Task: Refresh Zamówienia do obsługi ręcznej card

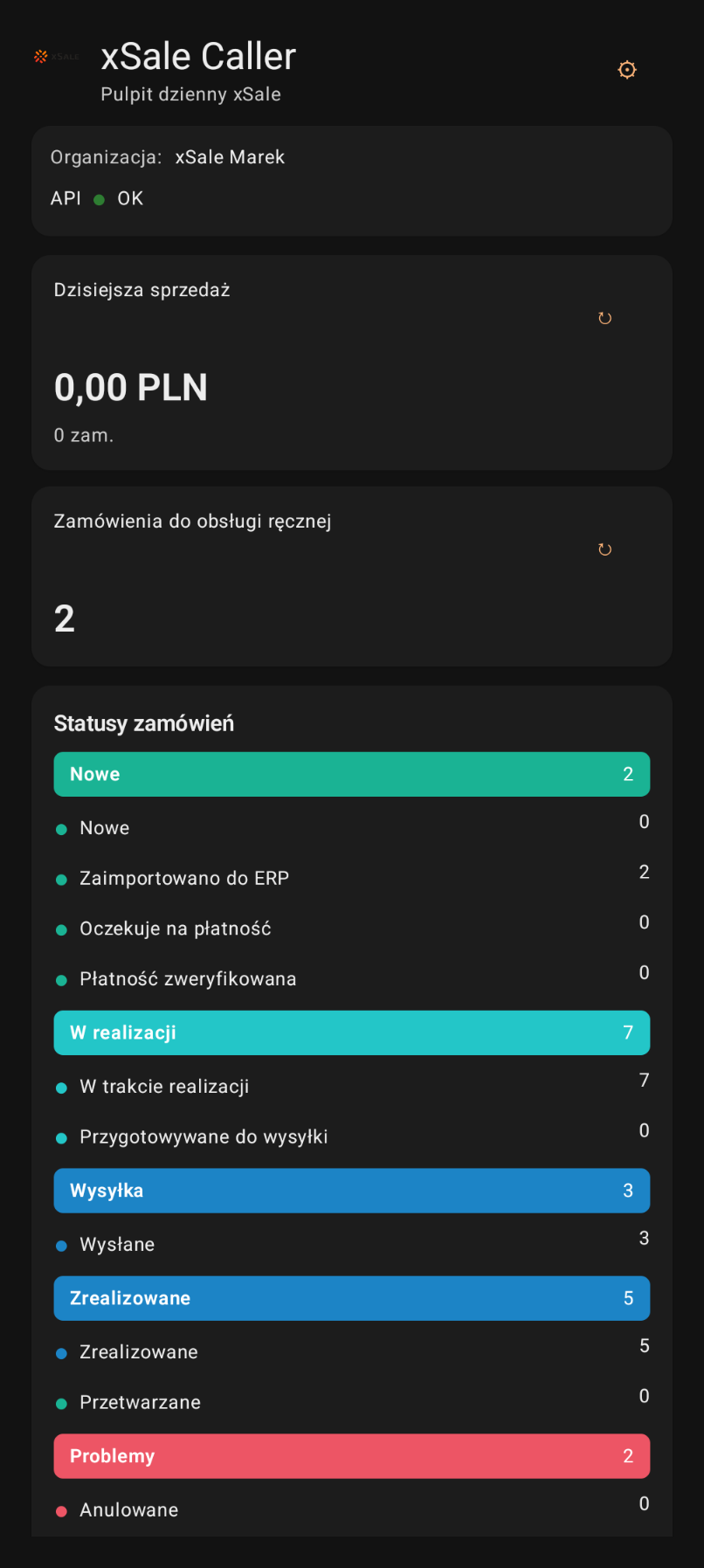Action: 604,549
